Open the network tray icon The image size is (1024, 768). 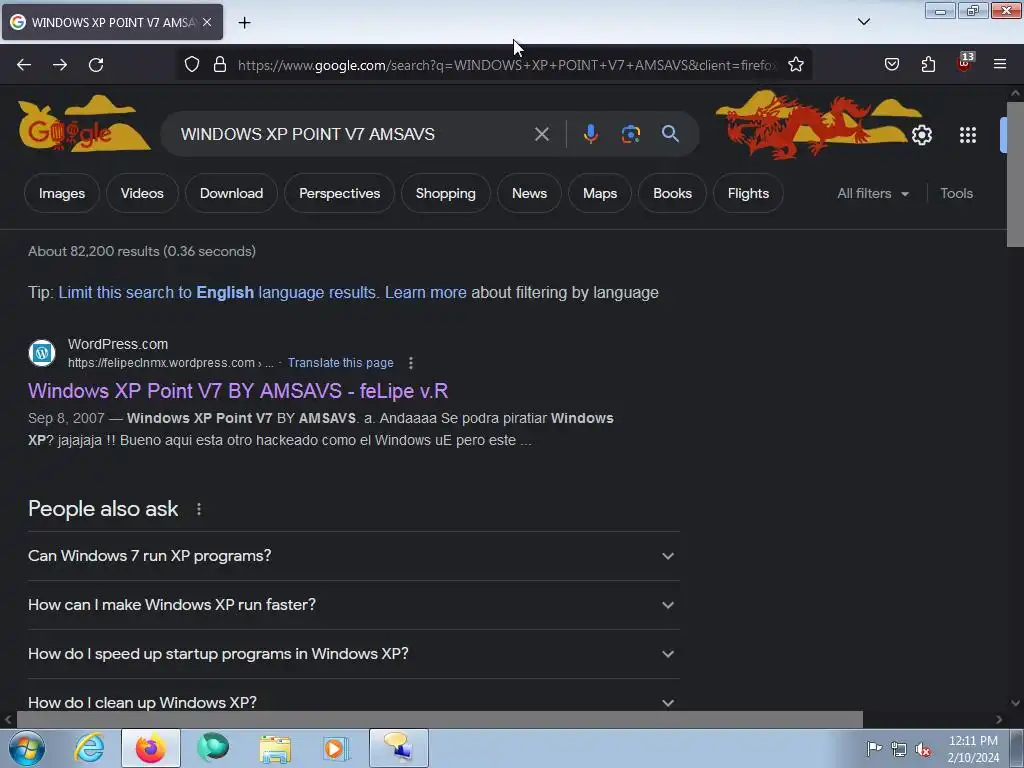pyautogui.click(x=899, y=750)
